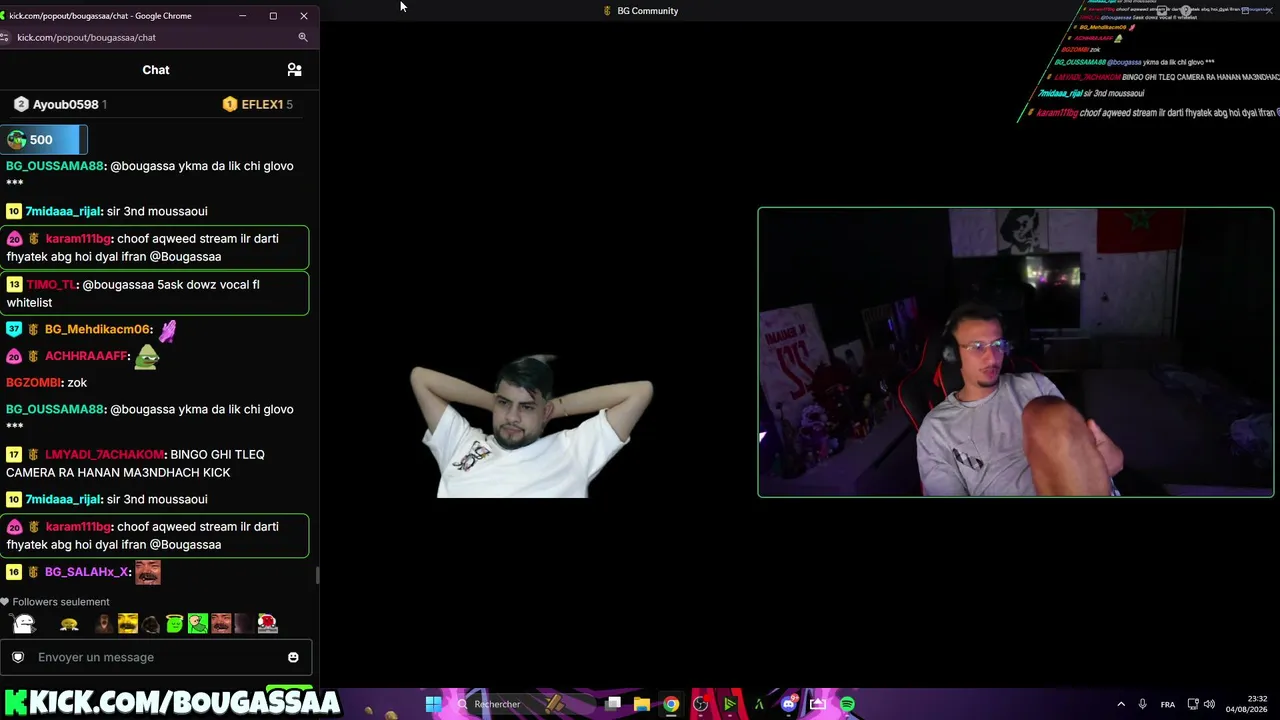Click the level 13 badge beside TIMO_TL
This screenshot has width=1280, height=720.
point(14,285)
